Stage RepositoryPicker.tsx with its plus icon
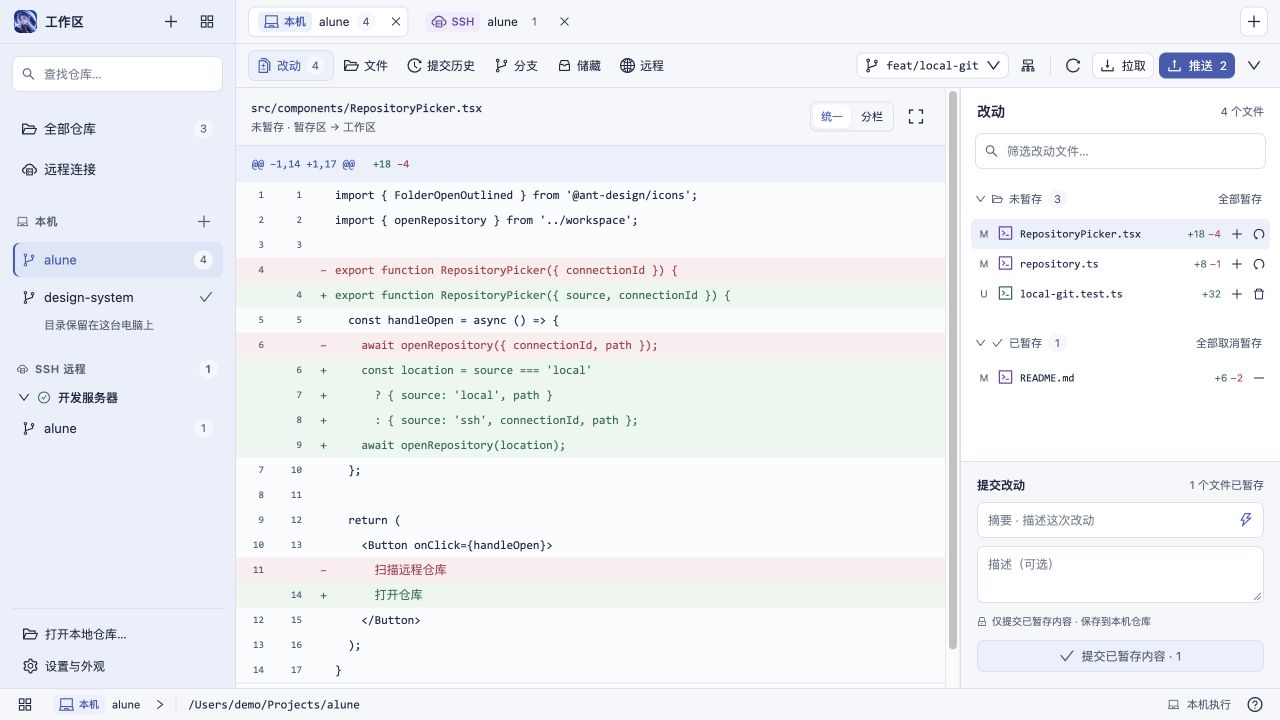The height and width of the screenshot is (720, 1280). (1237, 234)
